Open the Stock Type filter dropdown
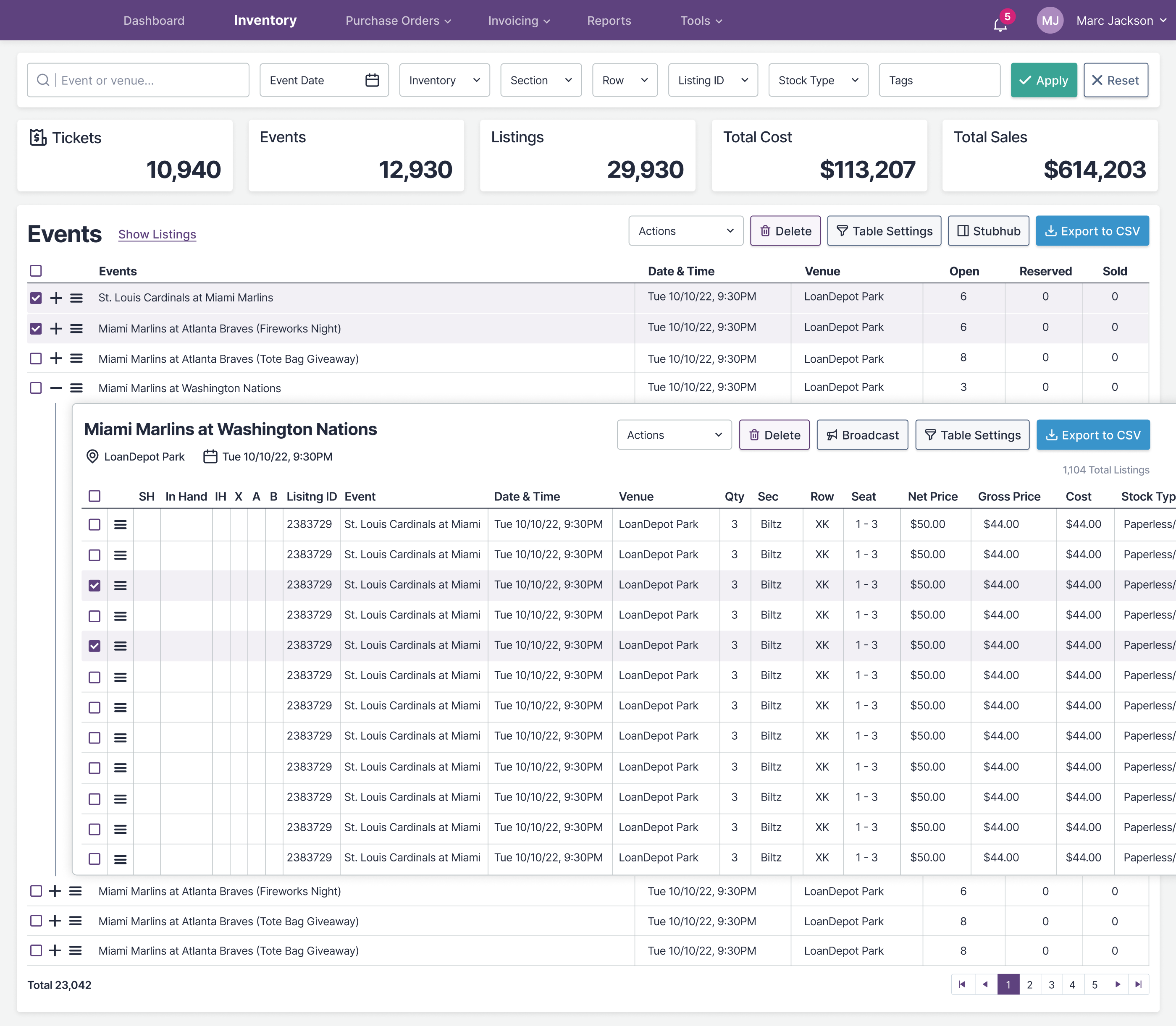Screen dimensions: 1176x1026 click(818, 80)
